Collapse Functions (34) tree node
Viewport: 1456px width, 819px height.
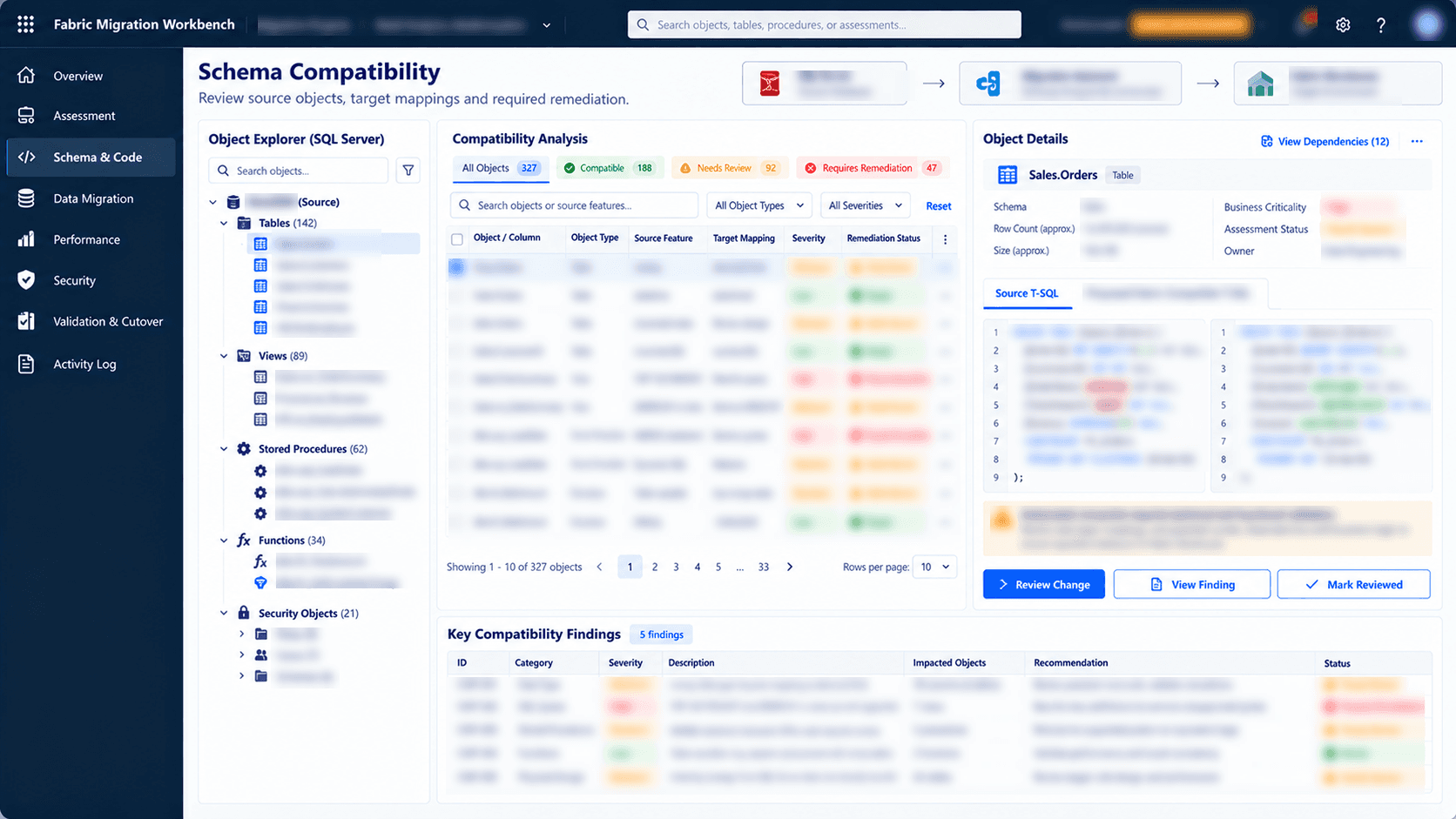point(224,540)
